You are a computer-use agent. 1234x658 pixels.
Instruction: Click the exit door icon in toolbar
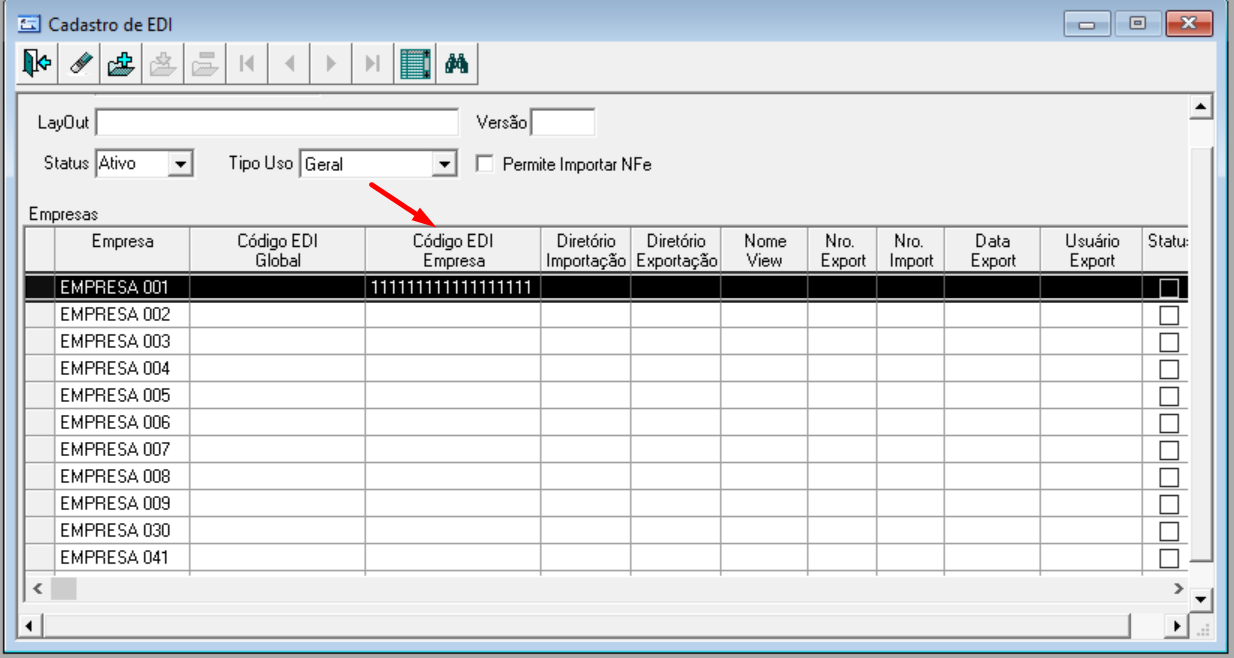[37, 64]
